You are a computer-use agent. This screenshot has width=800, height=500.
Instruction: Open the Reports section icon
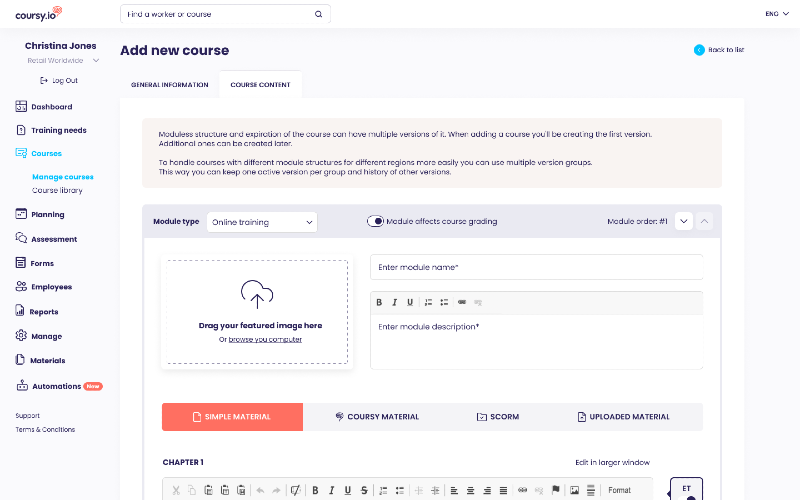pyautogui.click(x=20, y=311)
